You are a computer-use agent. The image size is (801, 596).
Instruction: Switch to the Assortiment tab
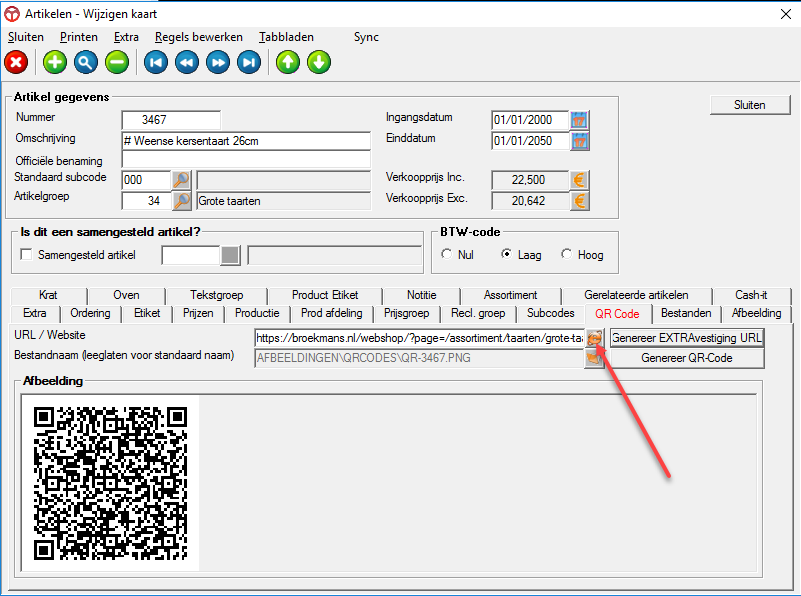[510, 295]
